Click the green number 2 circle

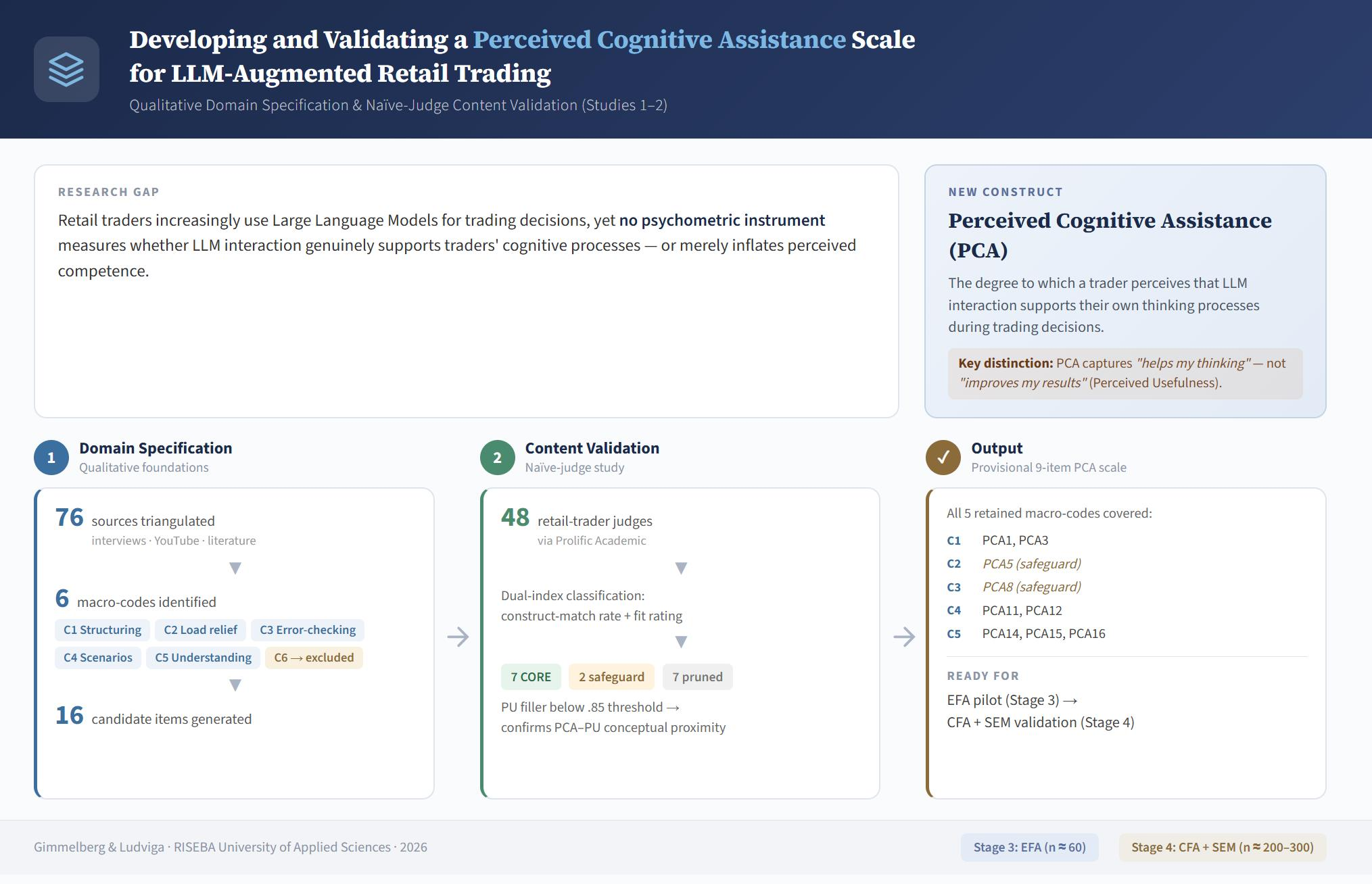click(x=497, y=458)
